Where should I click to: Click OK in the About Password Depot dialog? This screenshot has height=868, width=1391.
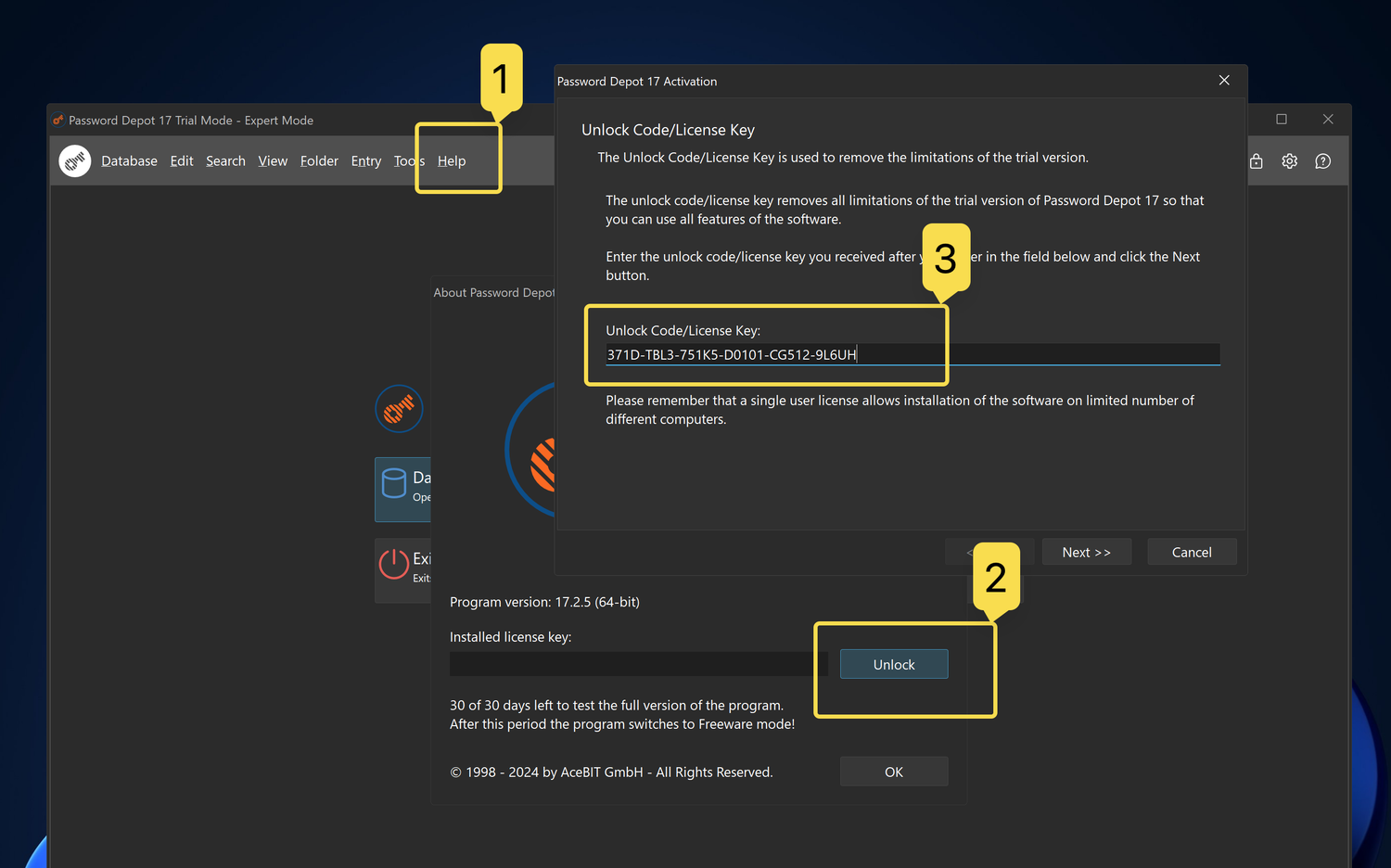[894, 772]
